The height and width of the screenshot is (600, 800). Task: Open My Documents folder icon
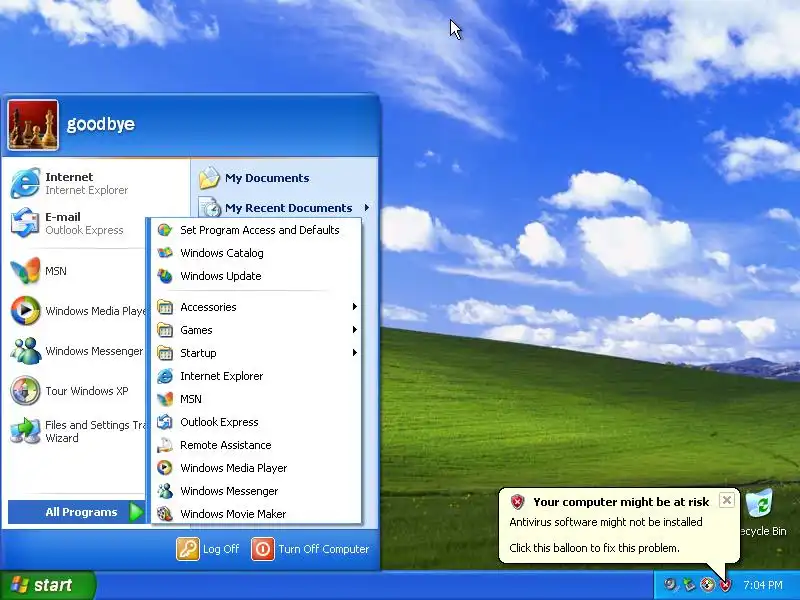[209, 178]
